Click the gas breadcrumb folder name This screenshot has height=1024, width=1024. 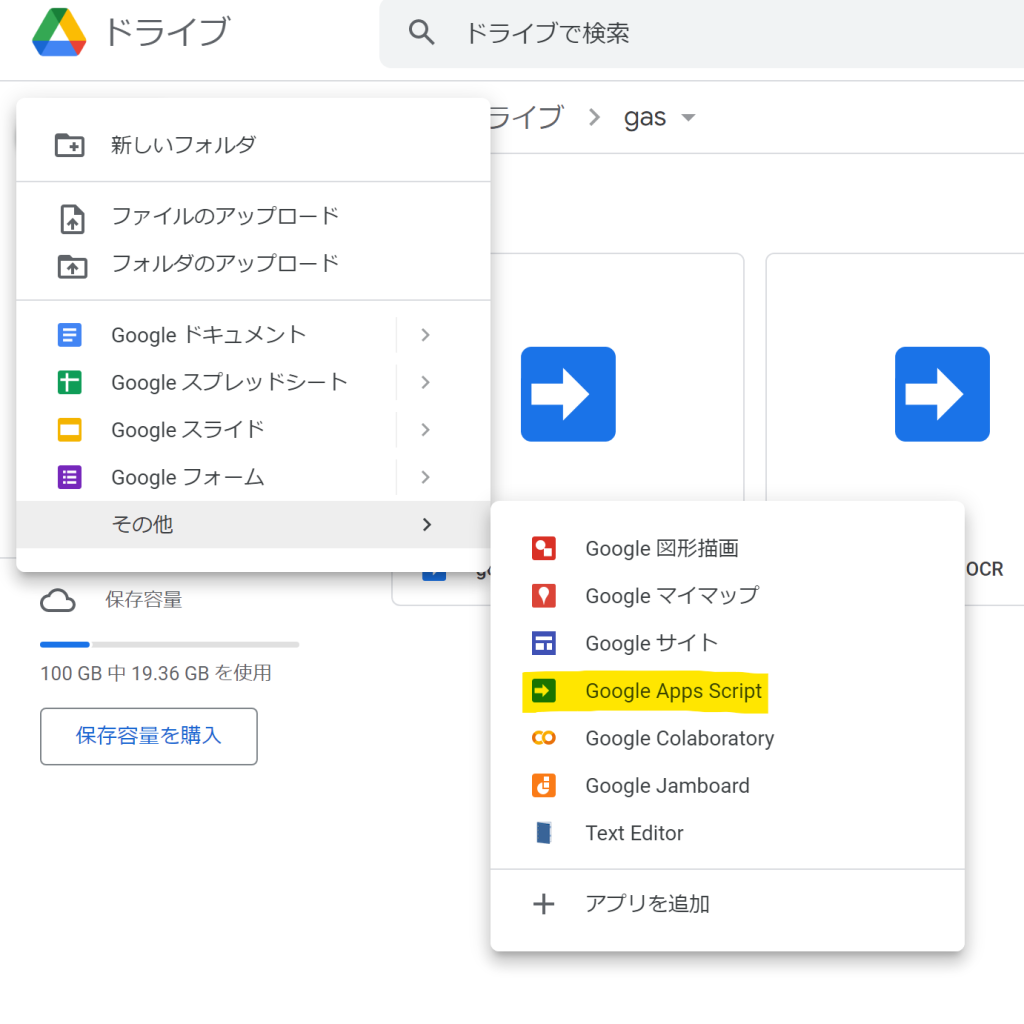tap(645, 118)
